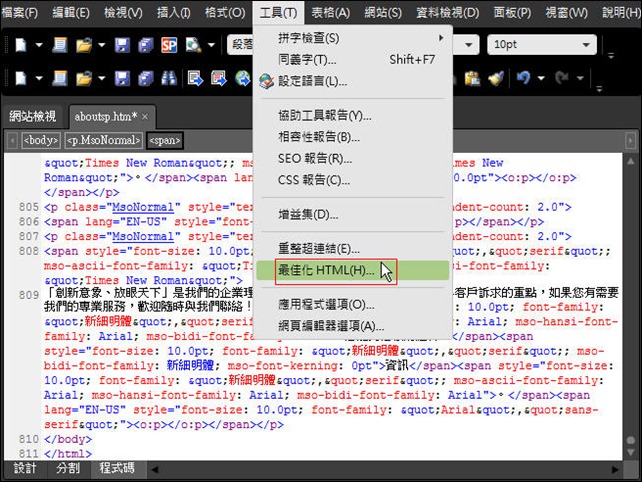Click the Open folder icon in the top toolbar
This screenshot has height=482, width=642.
tap(84, 45)
